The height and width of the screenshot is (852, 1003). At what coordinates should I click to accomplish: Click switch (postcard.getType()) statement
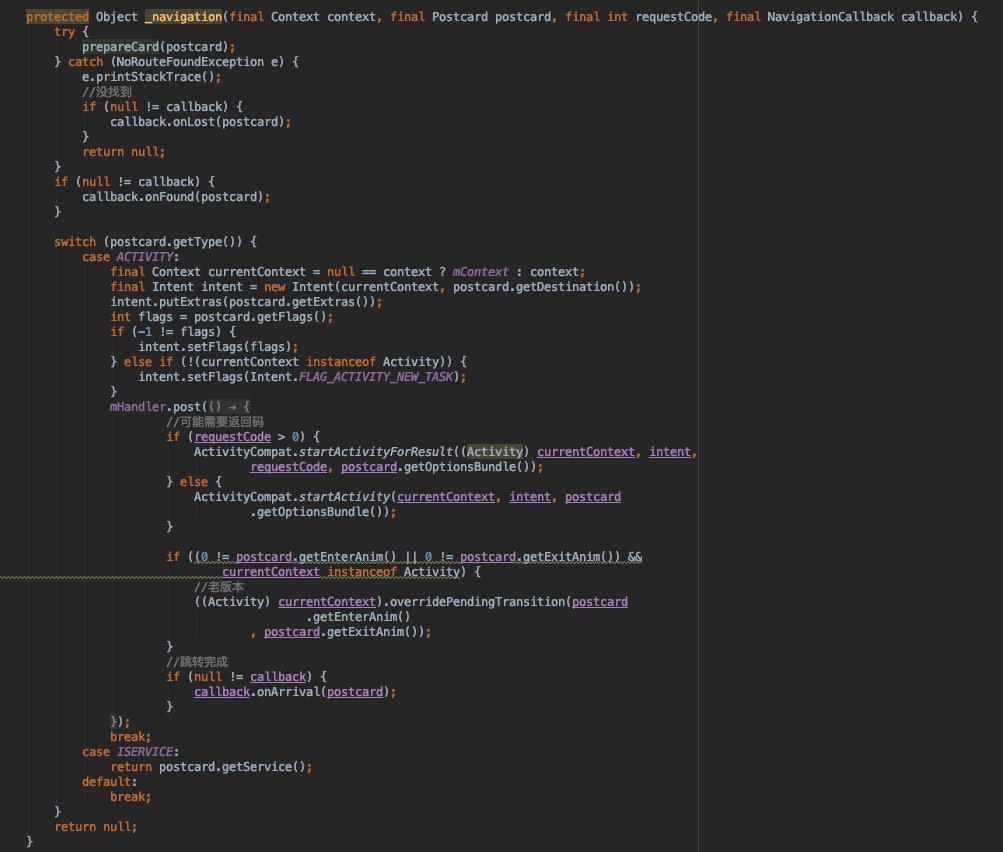(x=155, y=242)
